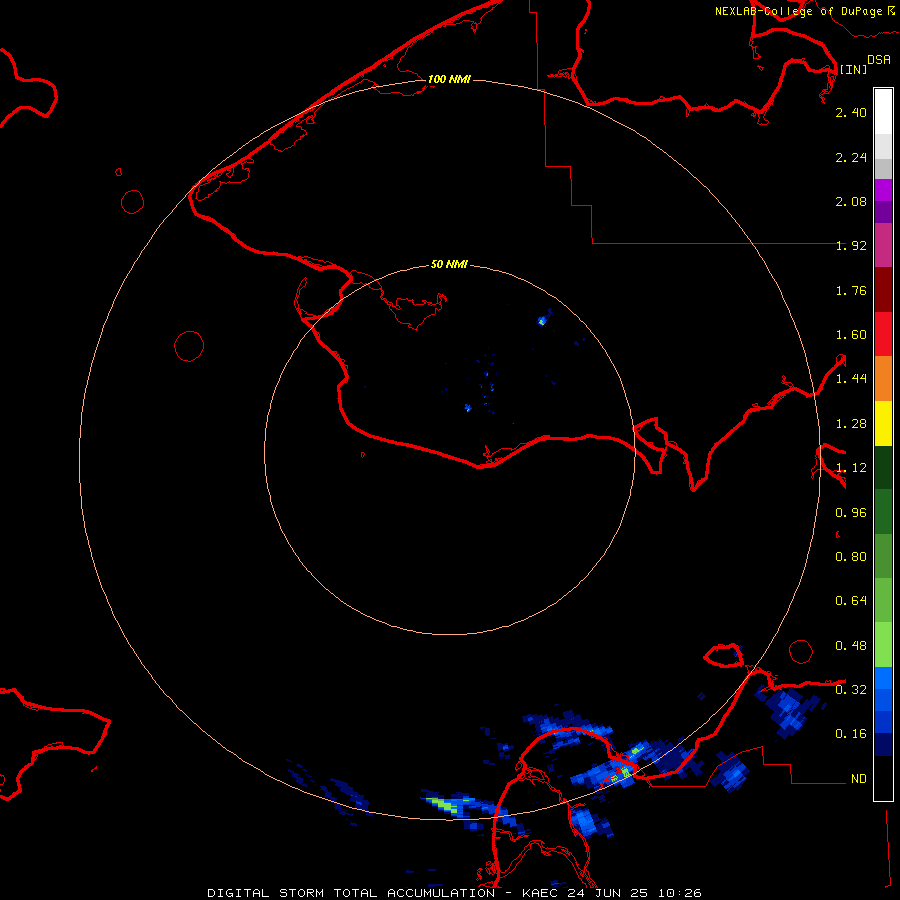Click the ND legend label
Screen dimensions: 900x900
[859, 779]
